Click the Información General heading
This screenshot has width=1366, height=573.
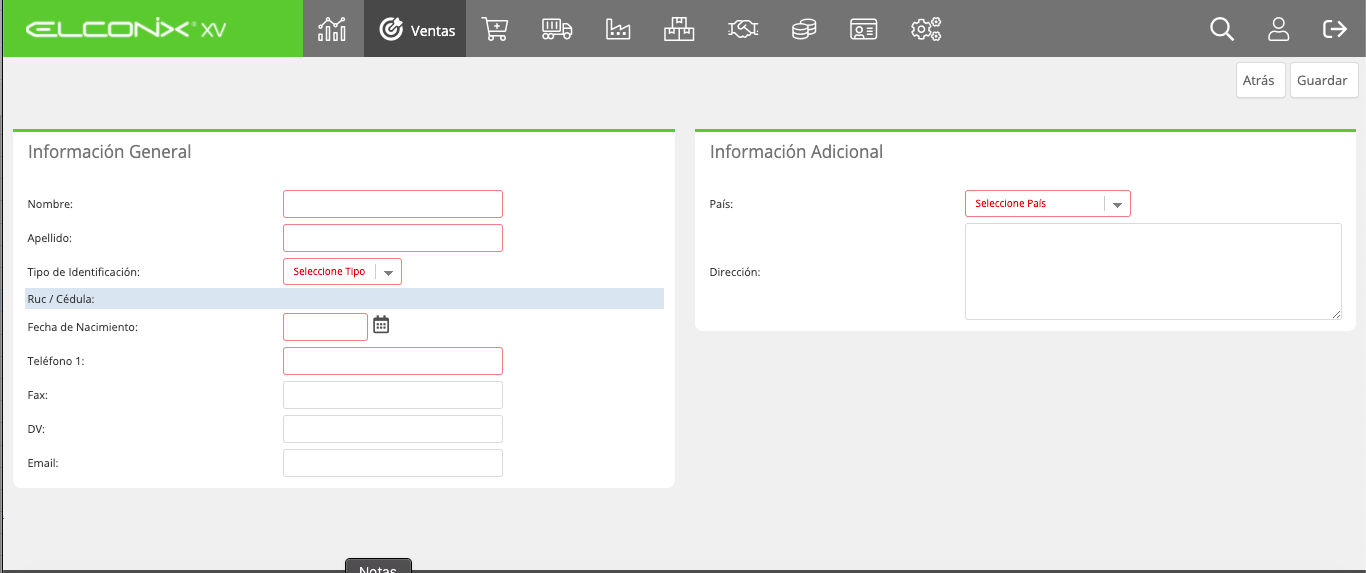pyautogui.click(x=109, y=152)
